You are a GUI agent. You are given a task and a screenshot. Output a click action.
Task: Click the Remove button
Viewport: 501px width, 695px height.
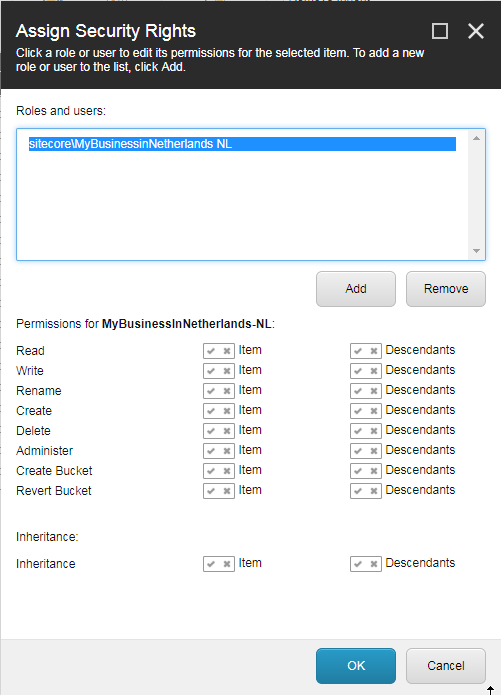(x=446, y=289)
